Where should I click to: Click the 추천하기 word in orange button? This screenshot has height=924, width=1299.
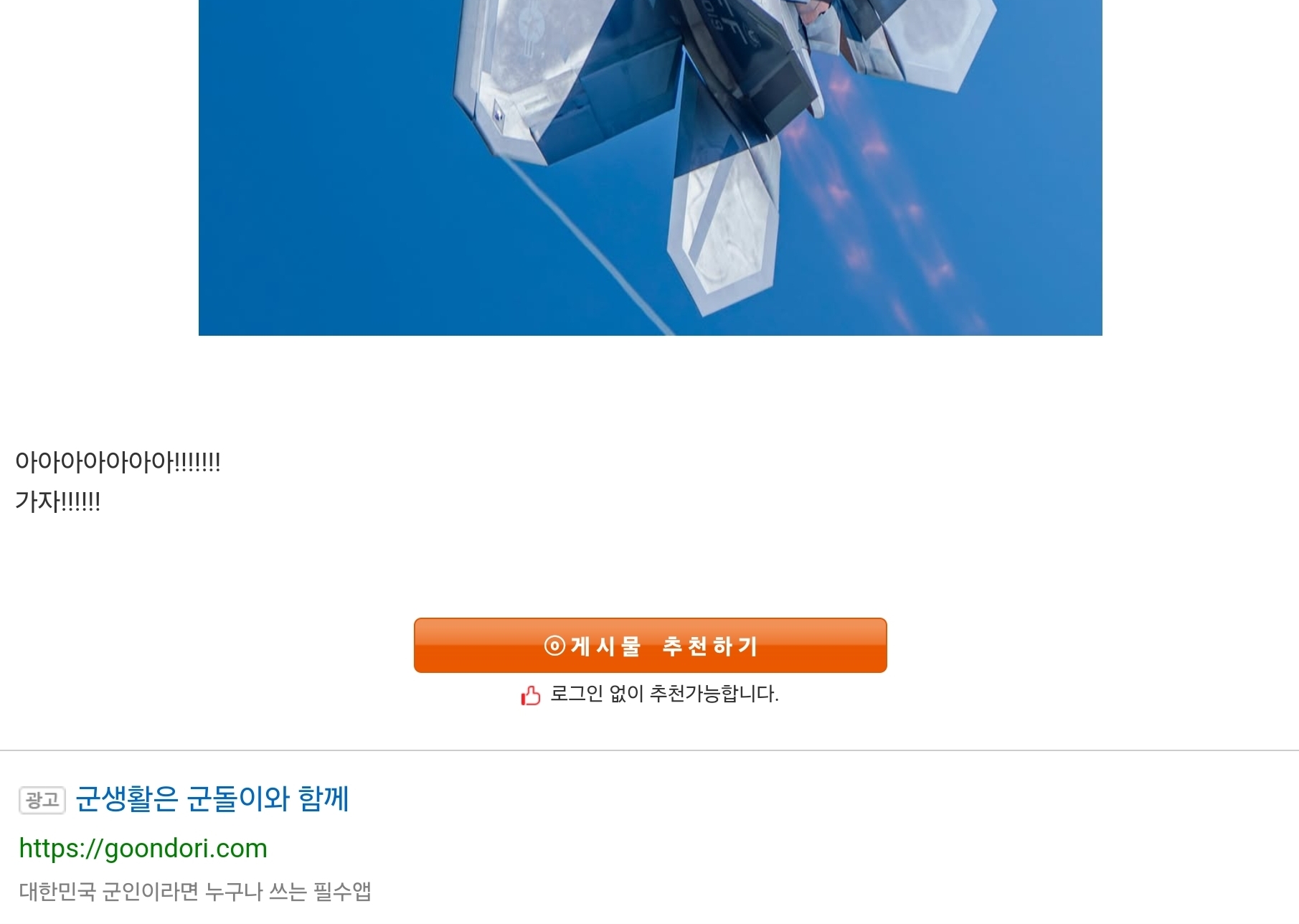[710, 646]
